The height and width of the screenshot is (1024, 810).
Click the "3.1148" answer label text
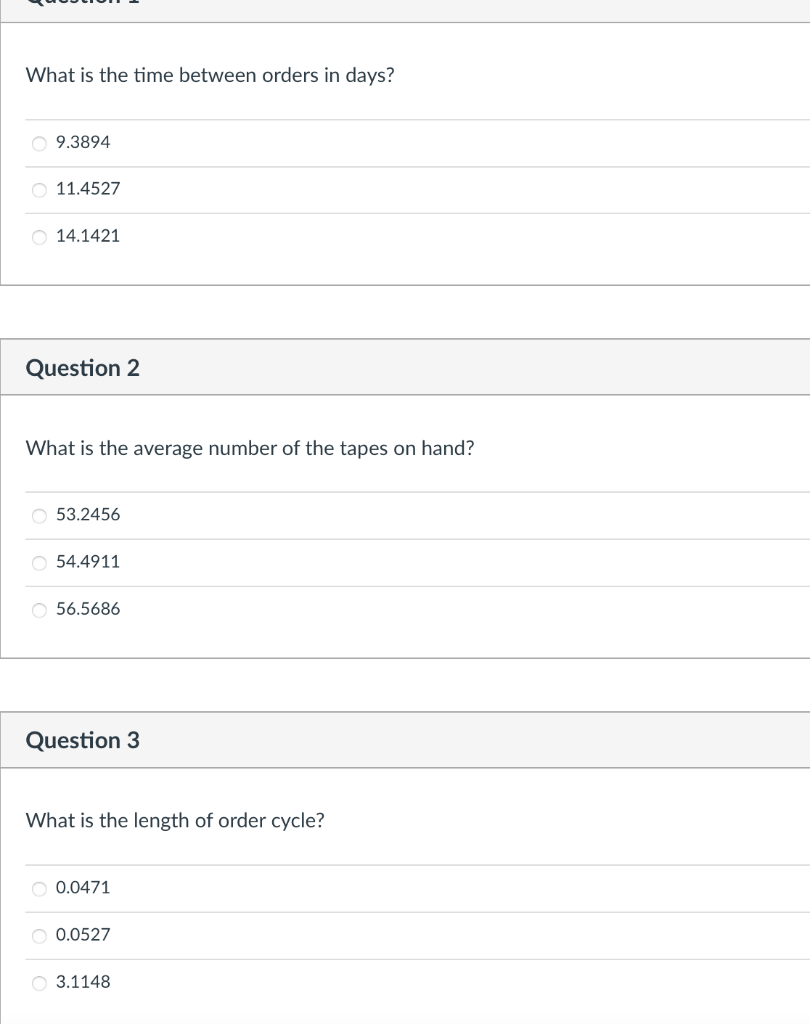pos(84,982)
